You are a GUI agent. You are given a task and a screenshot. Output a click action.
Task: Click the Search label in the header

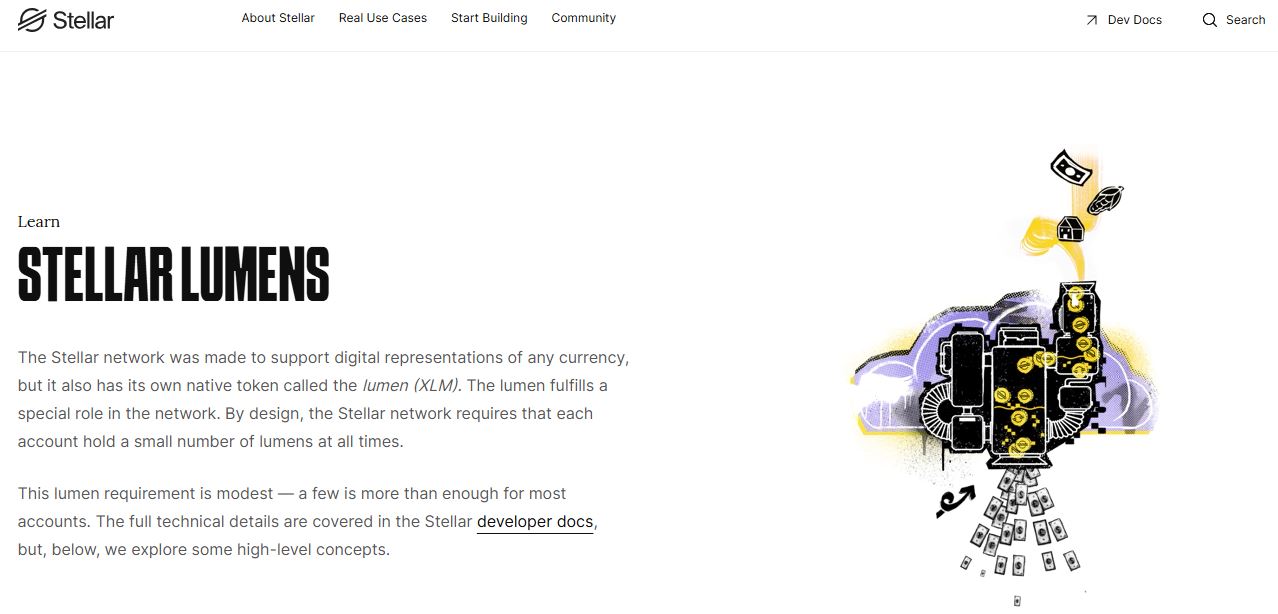click(1245, 20)
